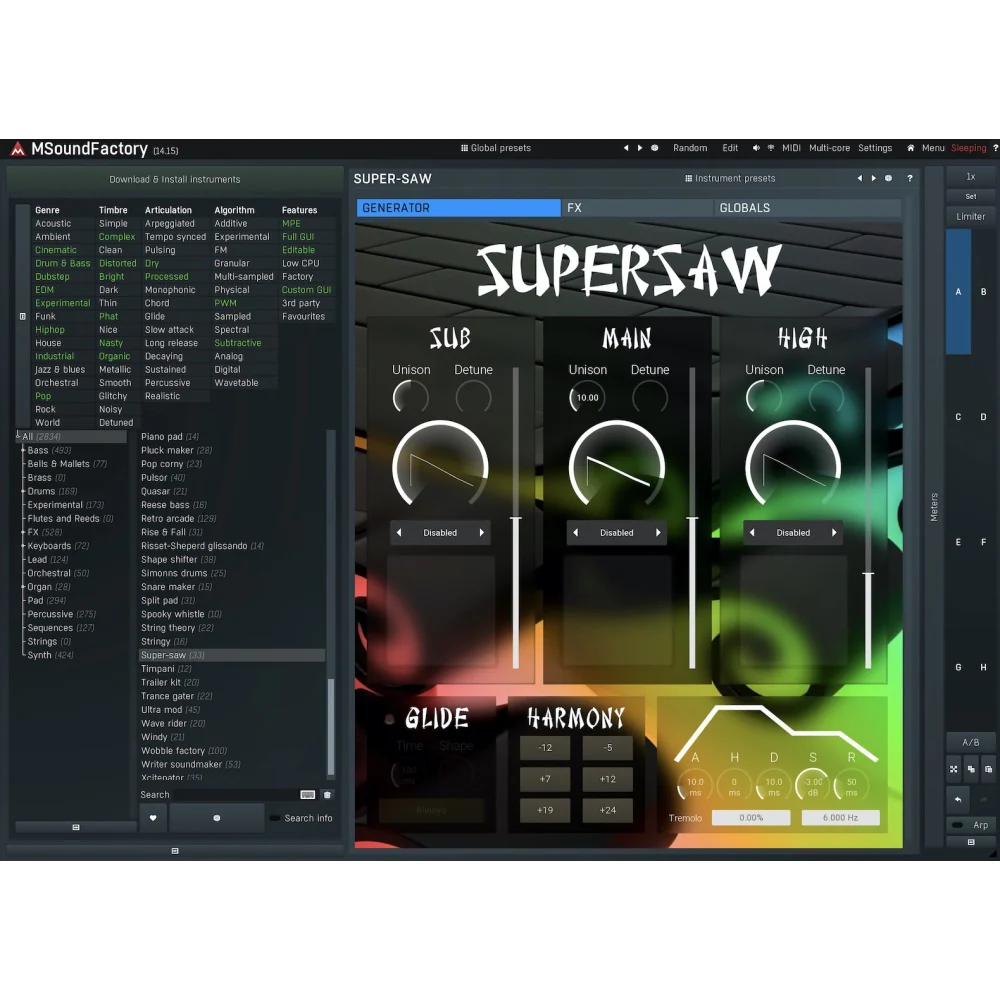Open the Edit menu

click(730, 148)
